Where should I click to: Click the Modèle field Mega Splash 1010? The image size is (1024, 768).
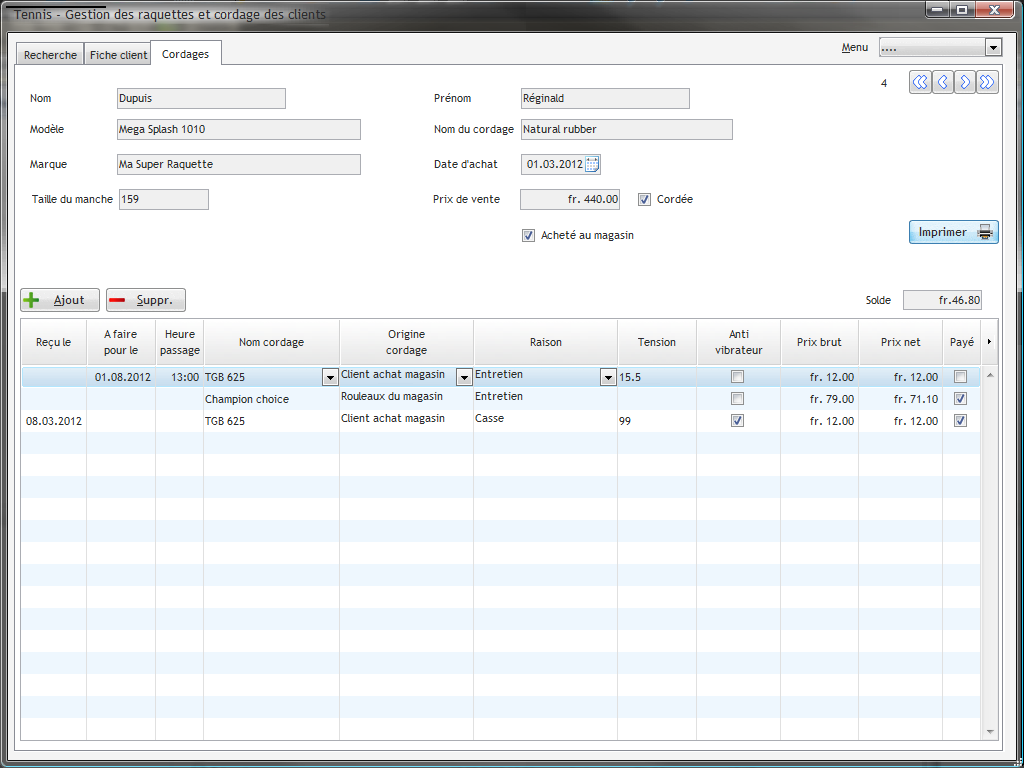[x=238, y=129]
